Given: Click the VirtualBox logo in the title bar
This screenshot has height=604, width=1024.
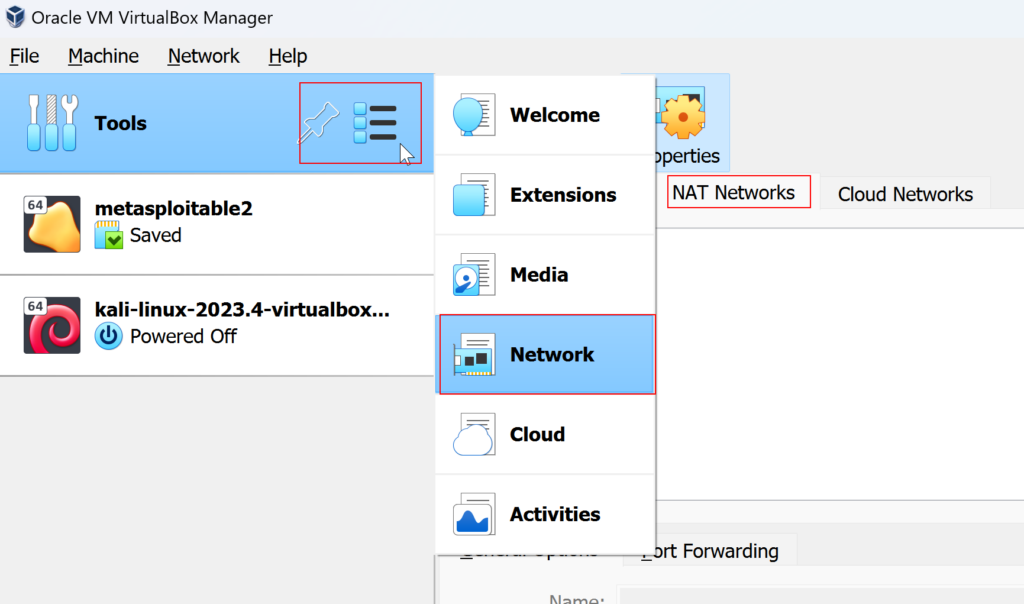Looking at the screenshot, I should pyautogui.click(x=15, y=17).
